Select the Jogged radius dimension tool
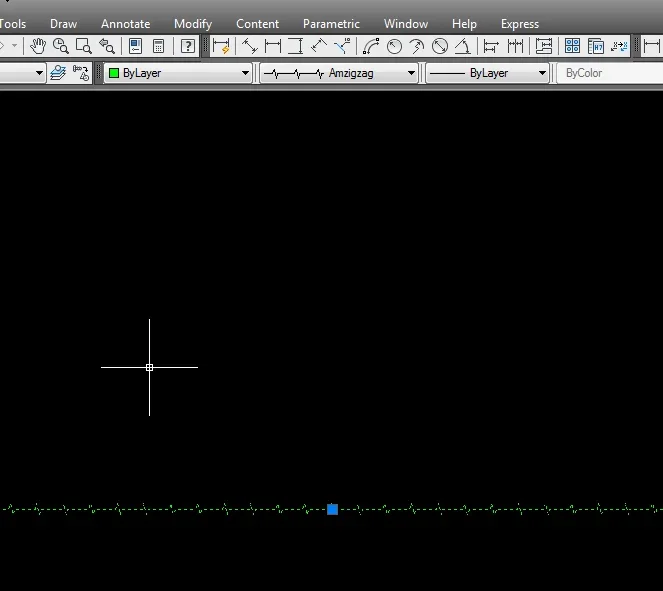 pyautogui.click(x=417, y=46)
